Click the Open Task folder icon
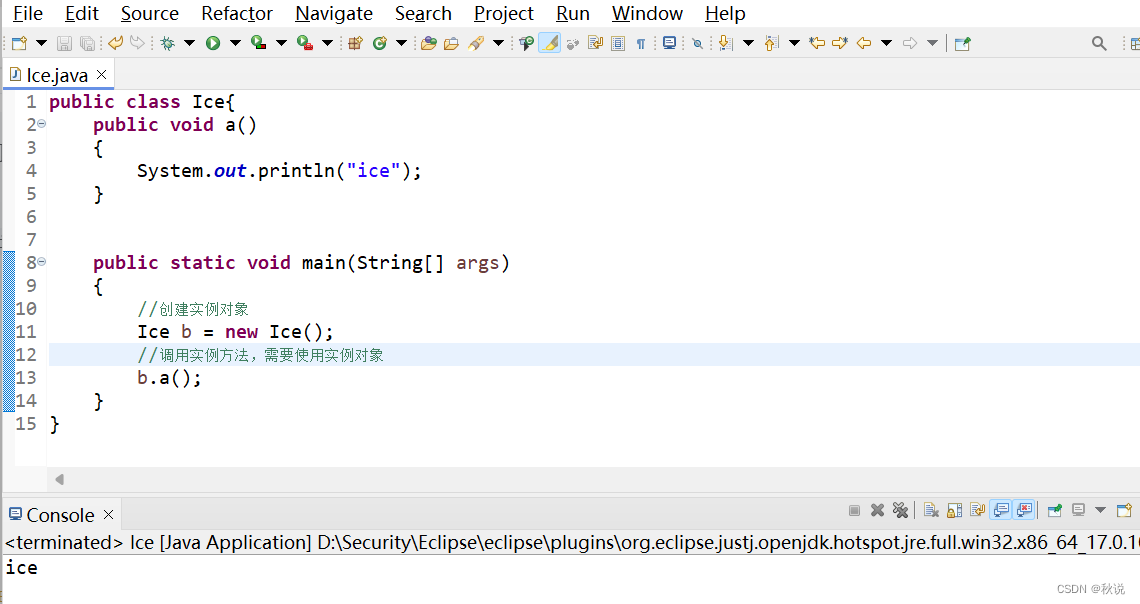This screenshot has height=604, width=1140. point(451,44)
